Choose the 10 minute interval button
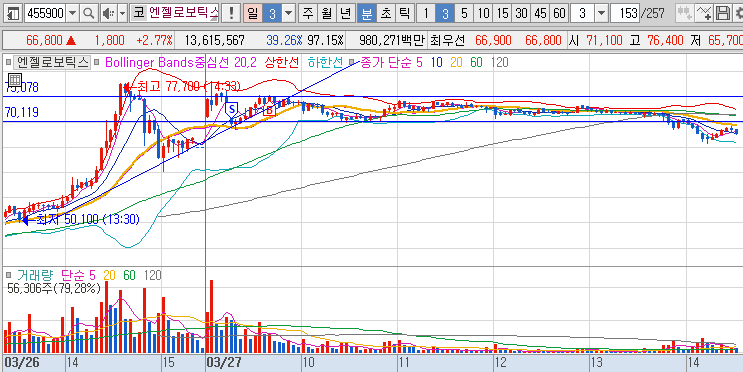Viewport: 743px width, 372px height. click(482, 13)
